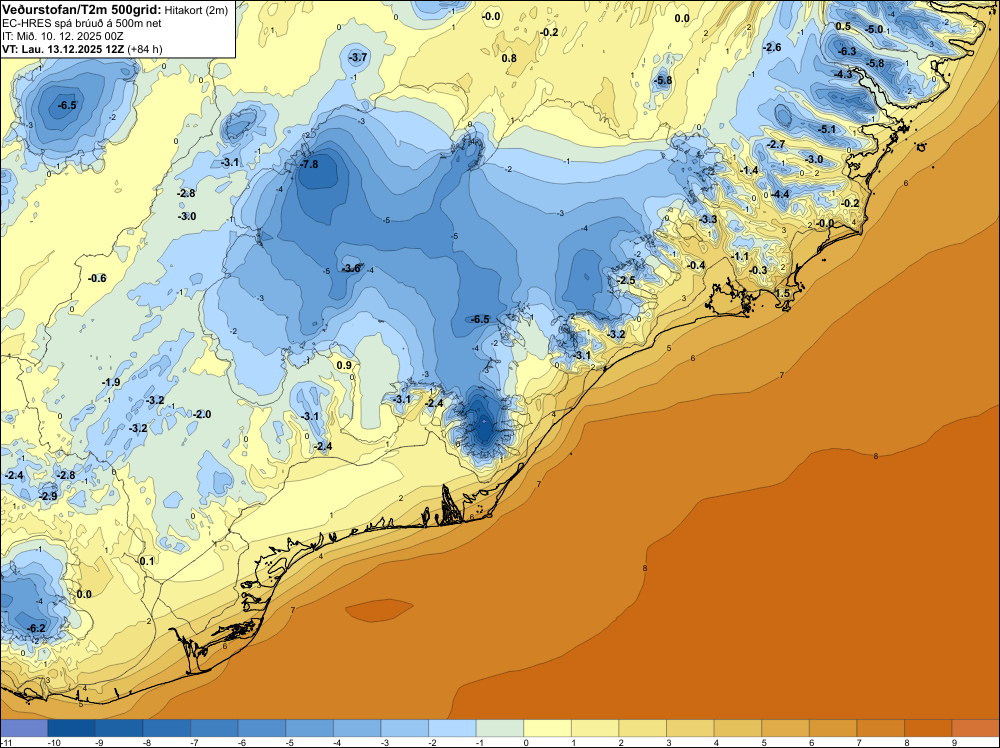Select legend swatch between 0 and 1
The height and width of the screenshot is (748, 1000).
[x=548, y=728]
